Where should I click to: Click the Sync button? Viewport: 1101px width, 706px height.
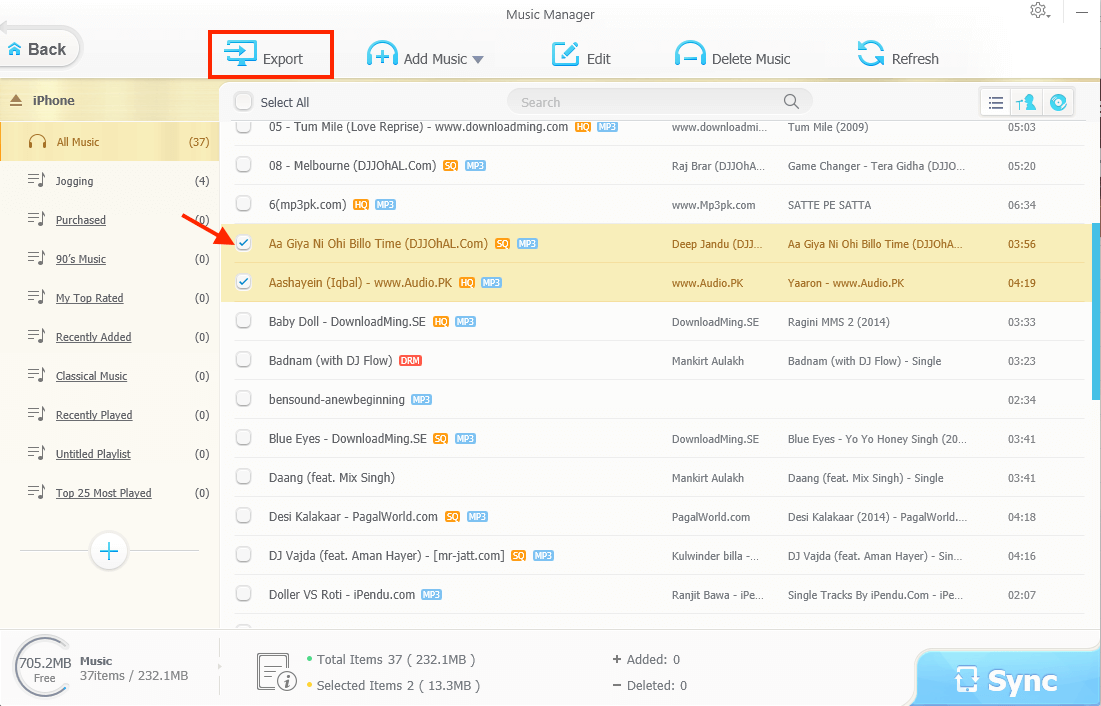[x=1007, y=680]
